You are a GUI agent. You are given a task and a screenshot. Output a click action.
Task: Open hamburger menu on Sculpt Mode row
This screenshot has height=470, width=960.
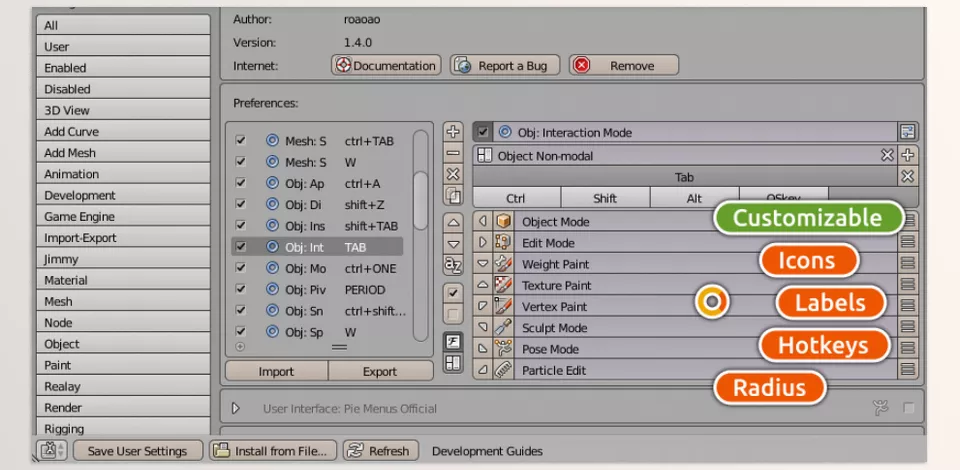click(907, 328)
